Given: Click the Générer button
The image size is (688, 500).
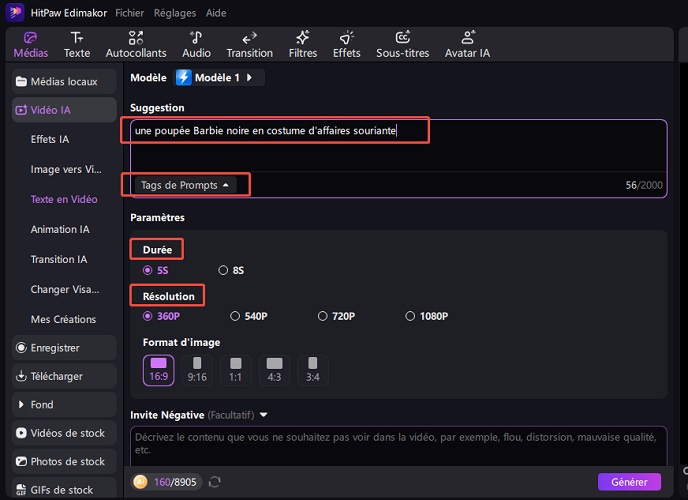Looking at the screenshot, I should point(629,482).
